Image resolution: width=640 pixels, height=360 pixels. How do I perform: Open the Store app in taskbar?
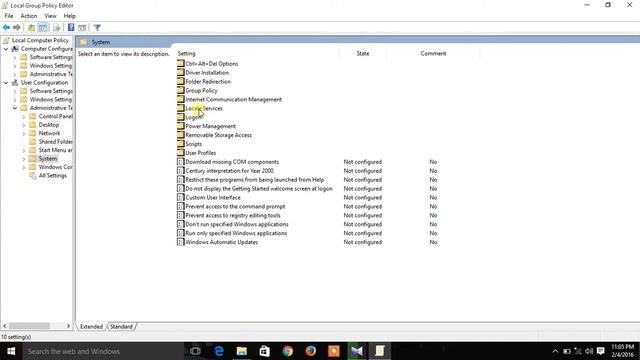tap(264, 351)
